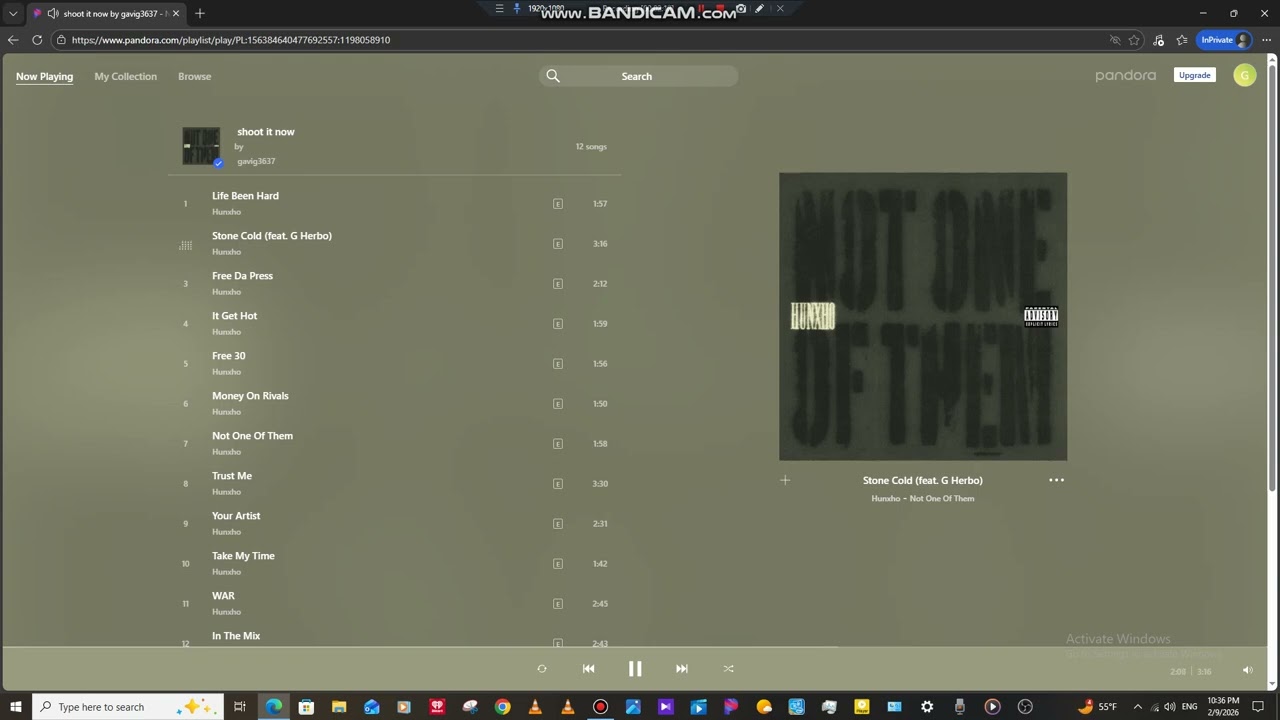1280x720 pixels.
Task: Reload the Pandora page
Action: tap(37, 40)
